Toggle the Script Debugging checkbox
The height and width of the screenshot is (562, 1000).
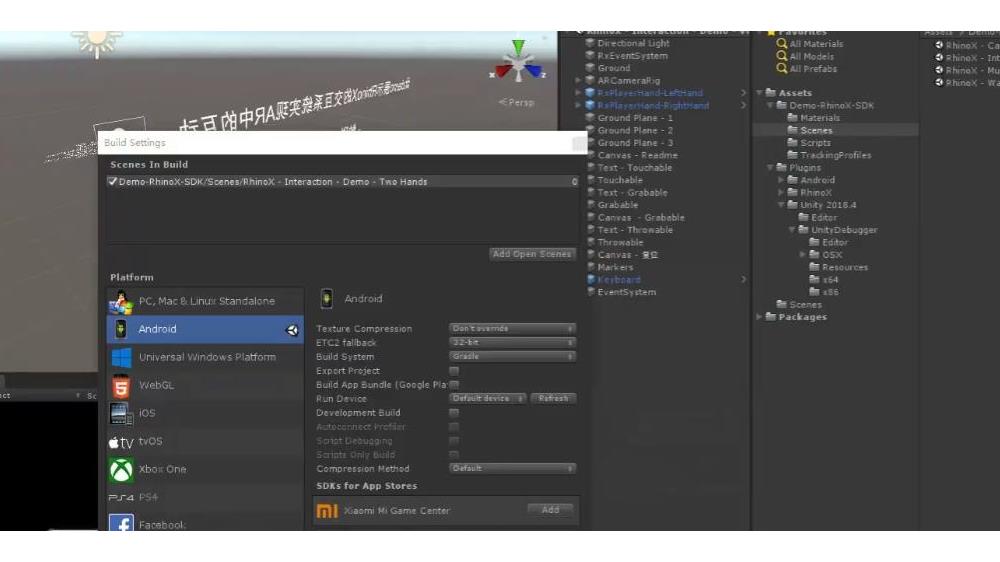point(454,441)
